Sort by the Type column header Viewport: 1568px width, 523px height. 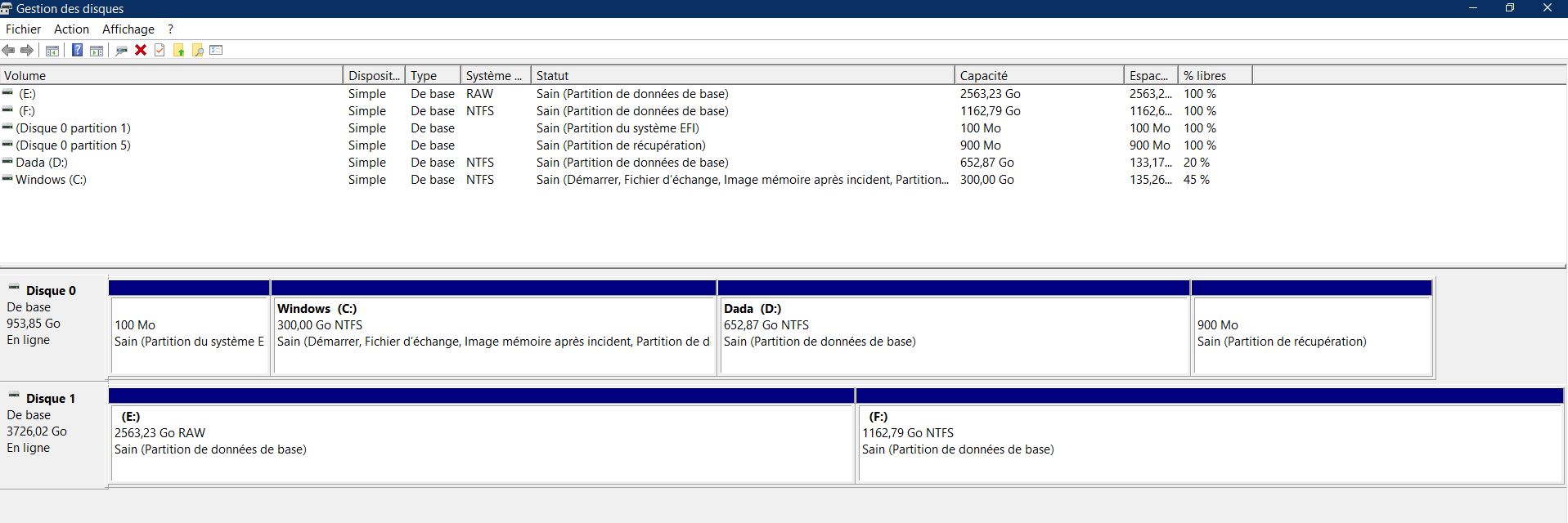[433, 75]
